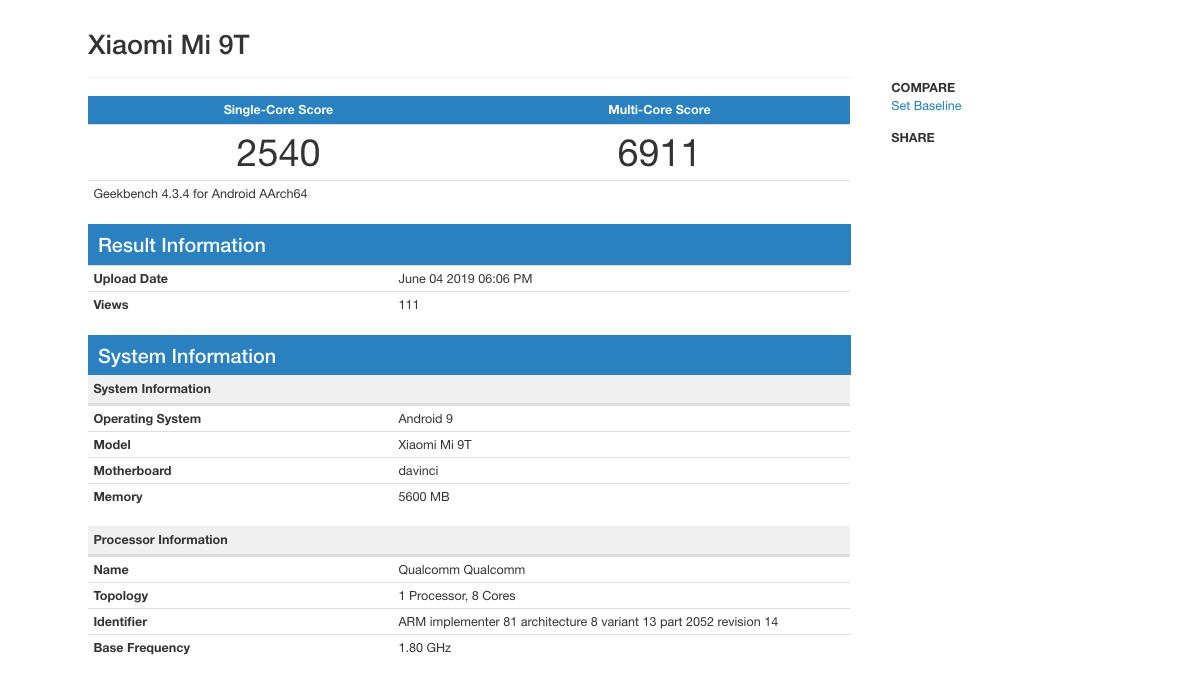Click the Identifier label

pyautogui.click(x=121, y=622)
